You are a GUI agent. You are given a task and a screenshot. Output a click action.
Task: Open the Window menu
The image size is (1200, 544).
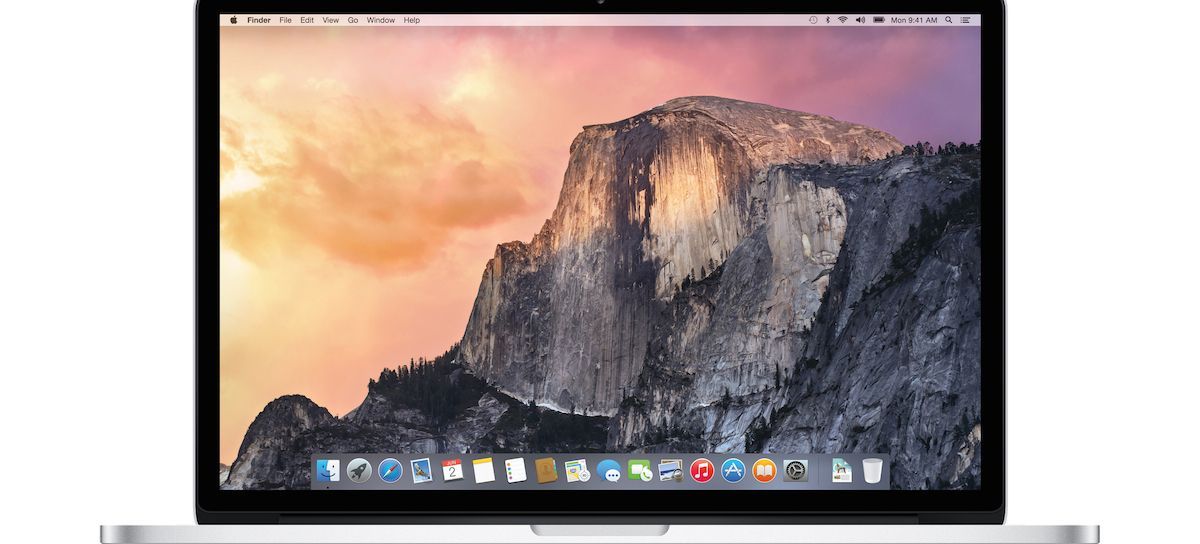coord(380,20)
